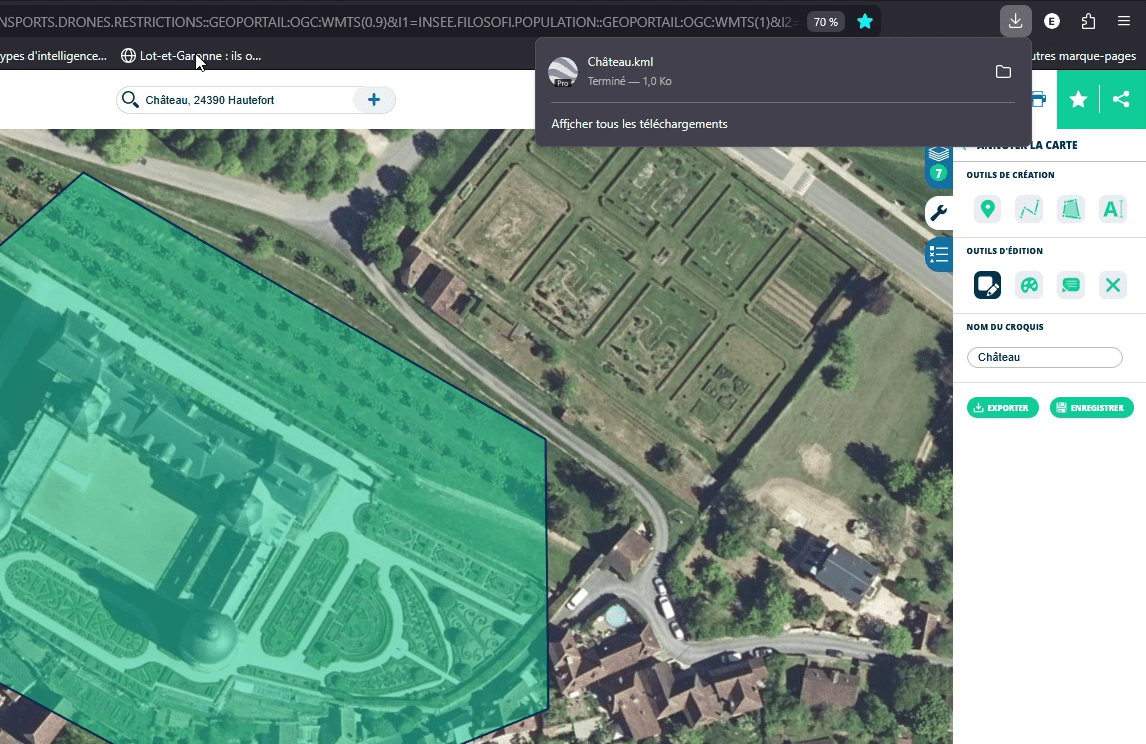Click the bookmark star in address bar

pos(865,22)
